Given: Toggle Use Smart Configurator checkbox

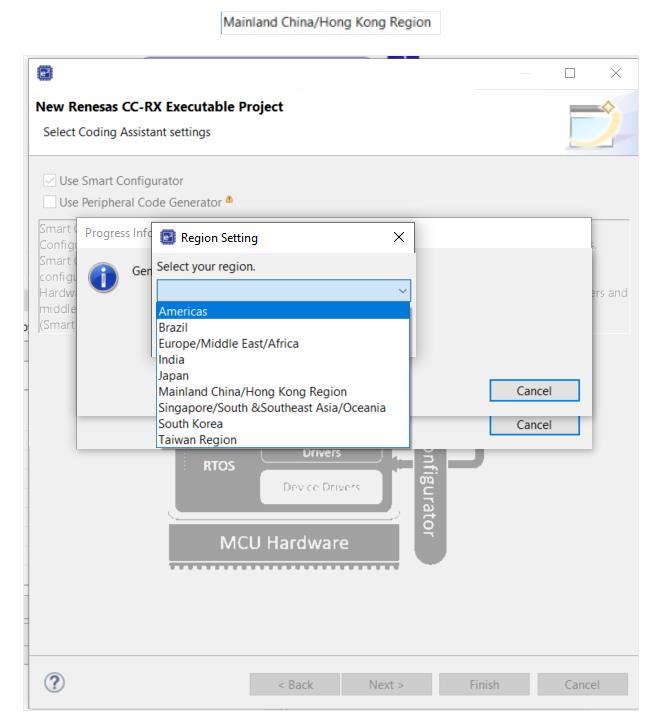Looking at the screenshot, I should click(49, 180).
